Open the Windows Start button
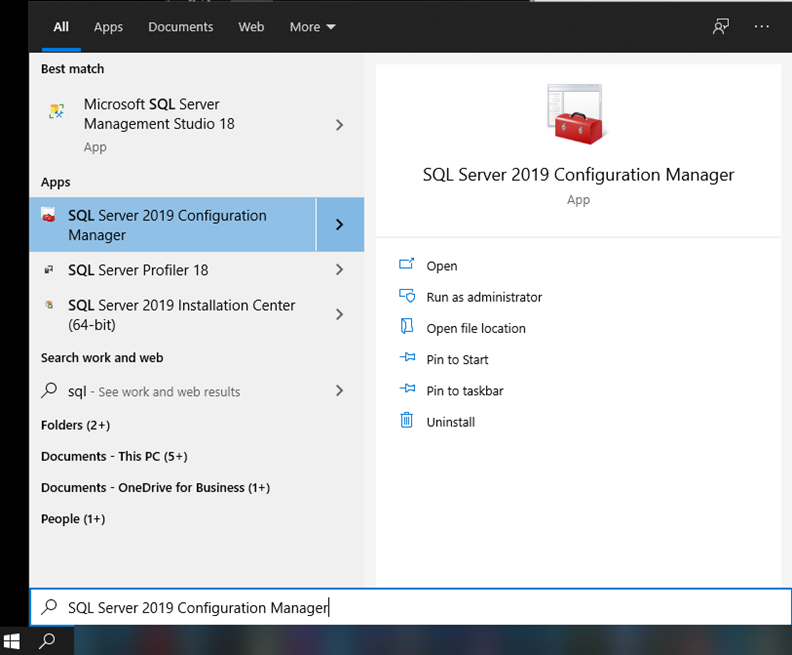 click(12, 641)
